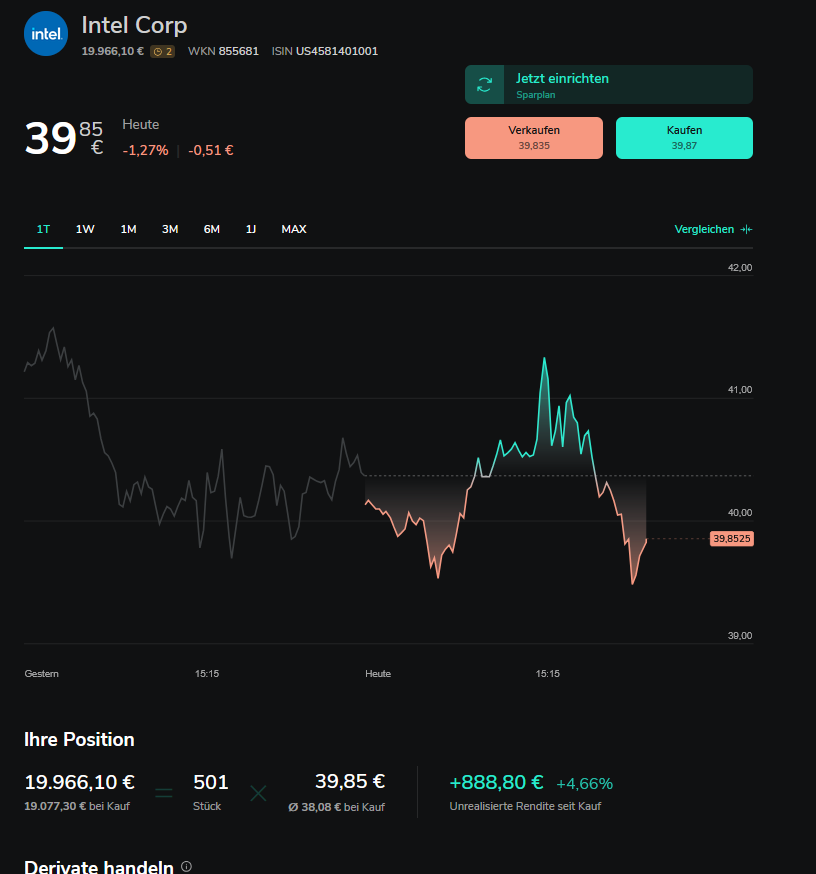This screenshot has width=816, height=874.
Task: Switch chart to 1M range
Action: [128, 229]
